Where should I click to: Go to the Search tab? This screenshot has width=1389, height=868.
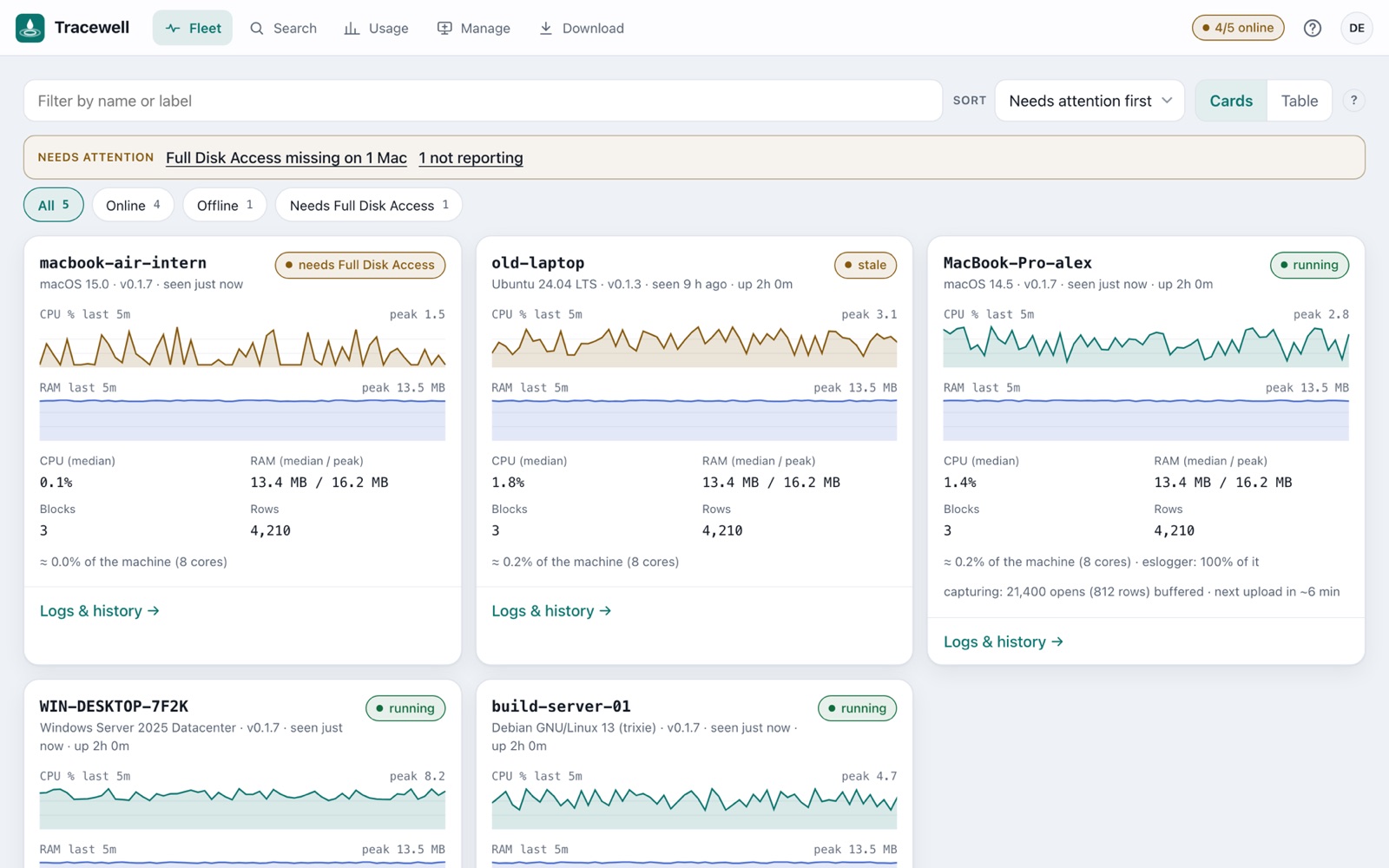(284, 28)
